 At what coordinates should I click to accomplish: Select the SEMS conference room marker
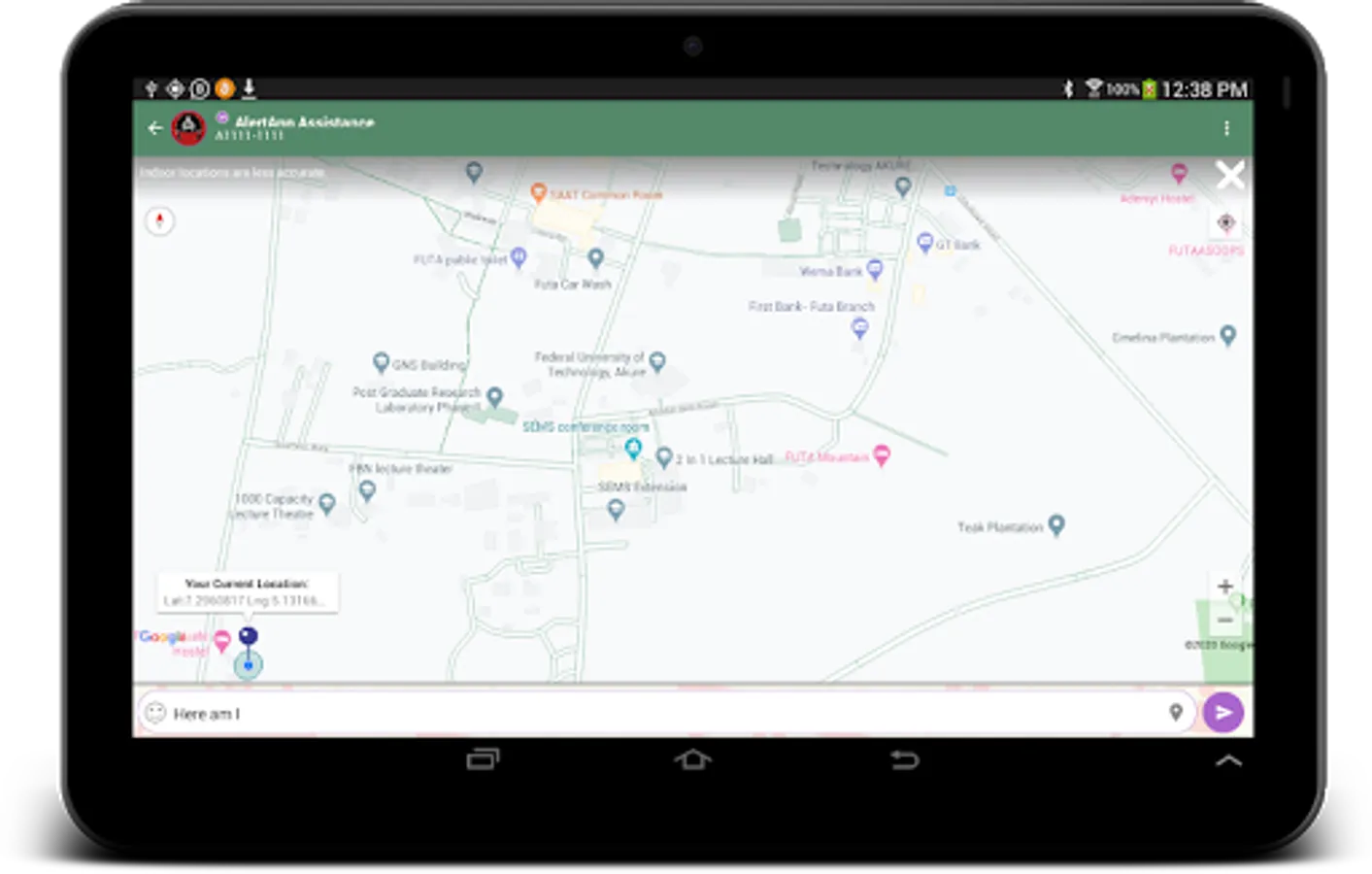click(633, 448)
